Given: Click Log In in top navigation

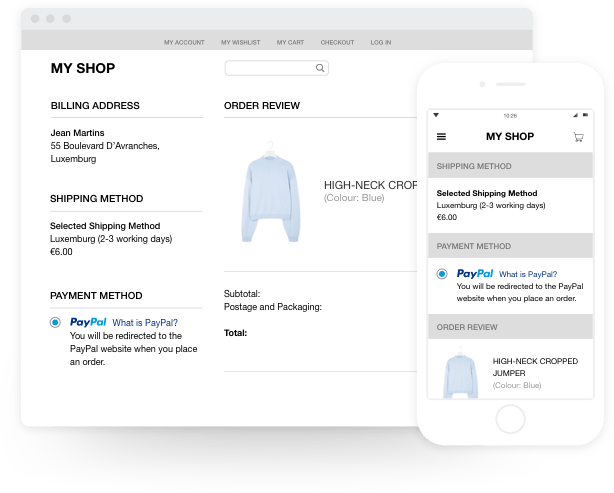Looking at the screenshot, I should (381, 43).
